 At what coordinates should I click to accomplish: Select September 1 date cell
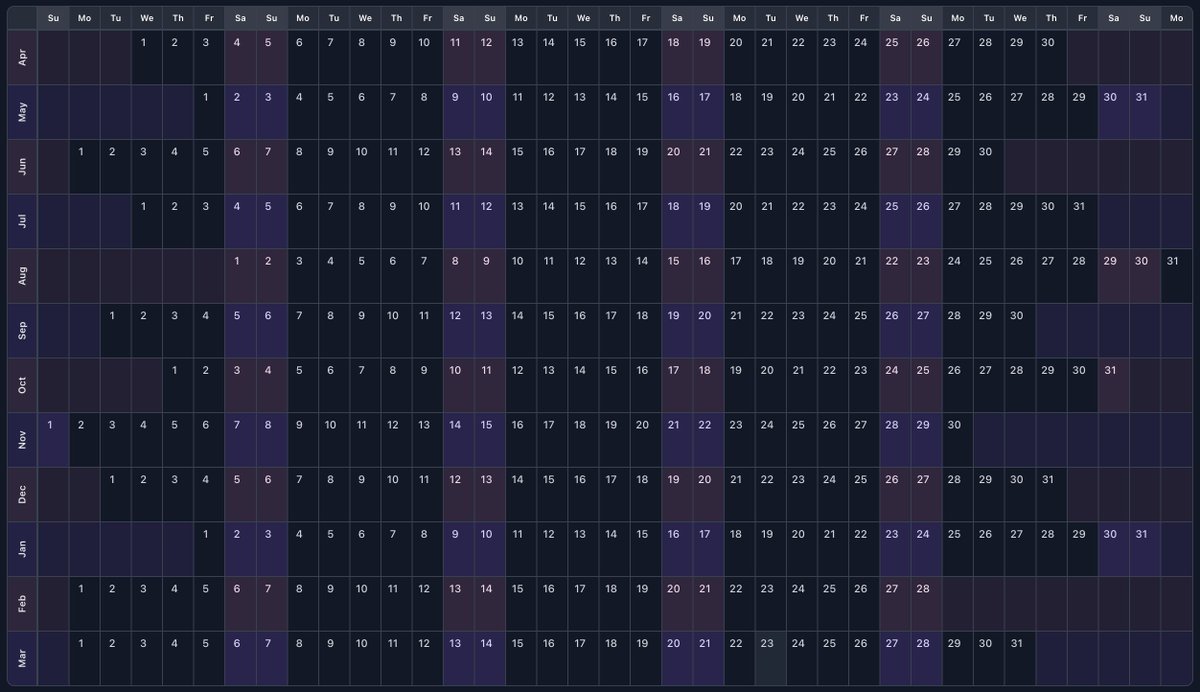[x=116, y=330]
